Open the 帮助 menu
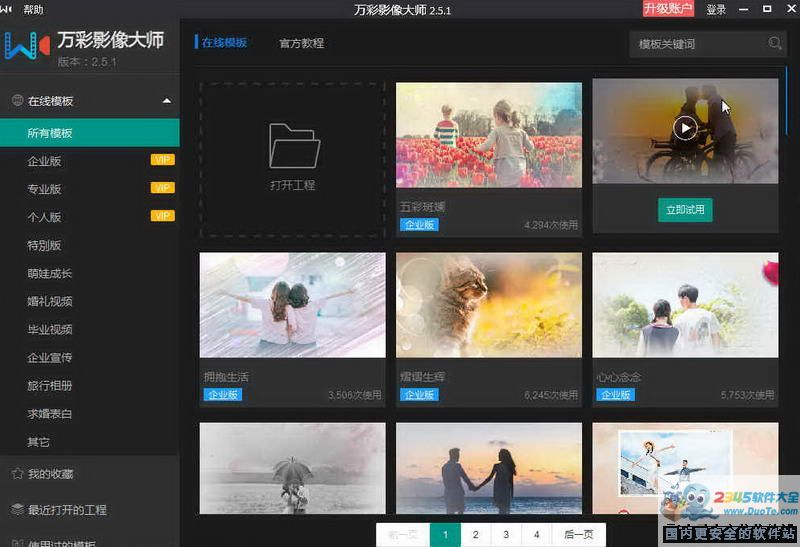This screenshot has width=800, height=547. (33, 9)
